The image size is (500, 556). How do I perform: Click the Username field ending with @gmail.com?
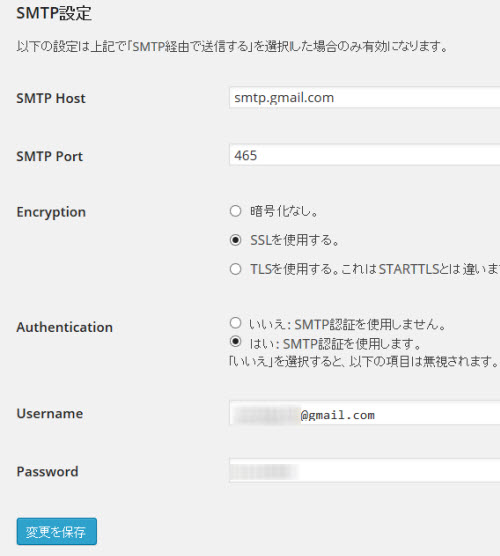pyautogui.click(x=365, y=413)
